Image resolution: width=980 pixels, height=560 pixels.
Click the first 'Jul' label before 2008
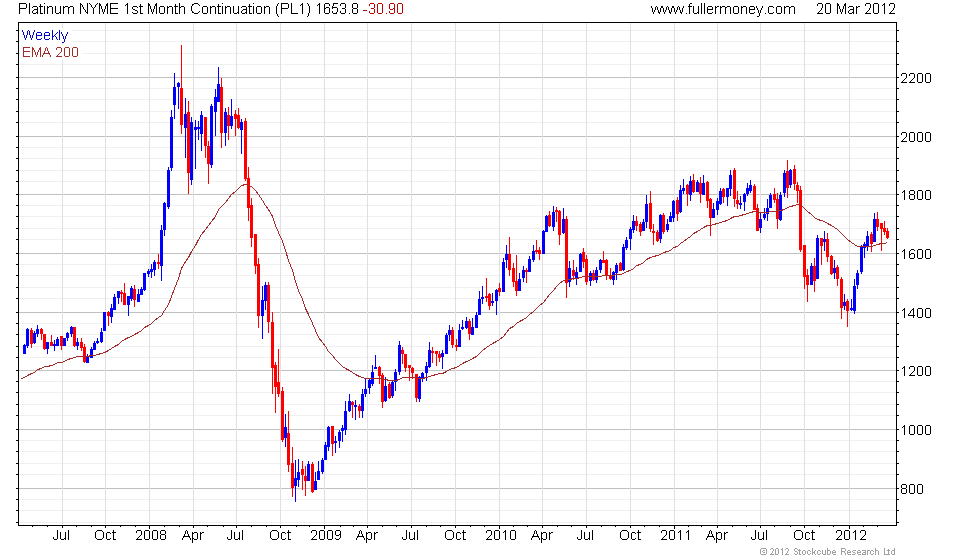click(x=61, y=536)
